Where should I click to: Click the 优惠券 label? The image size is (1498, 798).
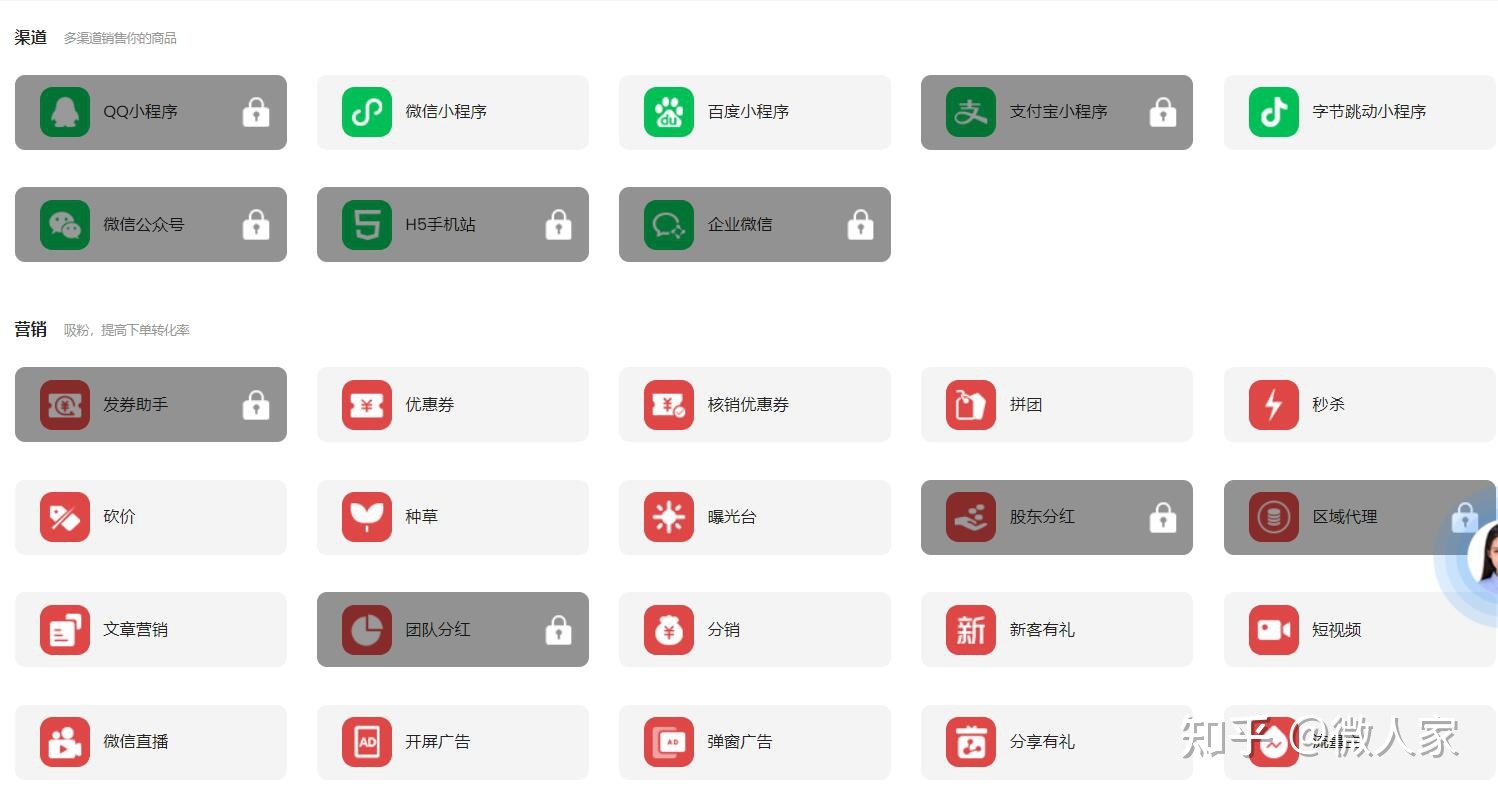pyautogui.click(x=430, y=405)
